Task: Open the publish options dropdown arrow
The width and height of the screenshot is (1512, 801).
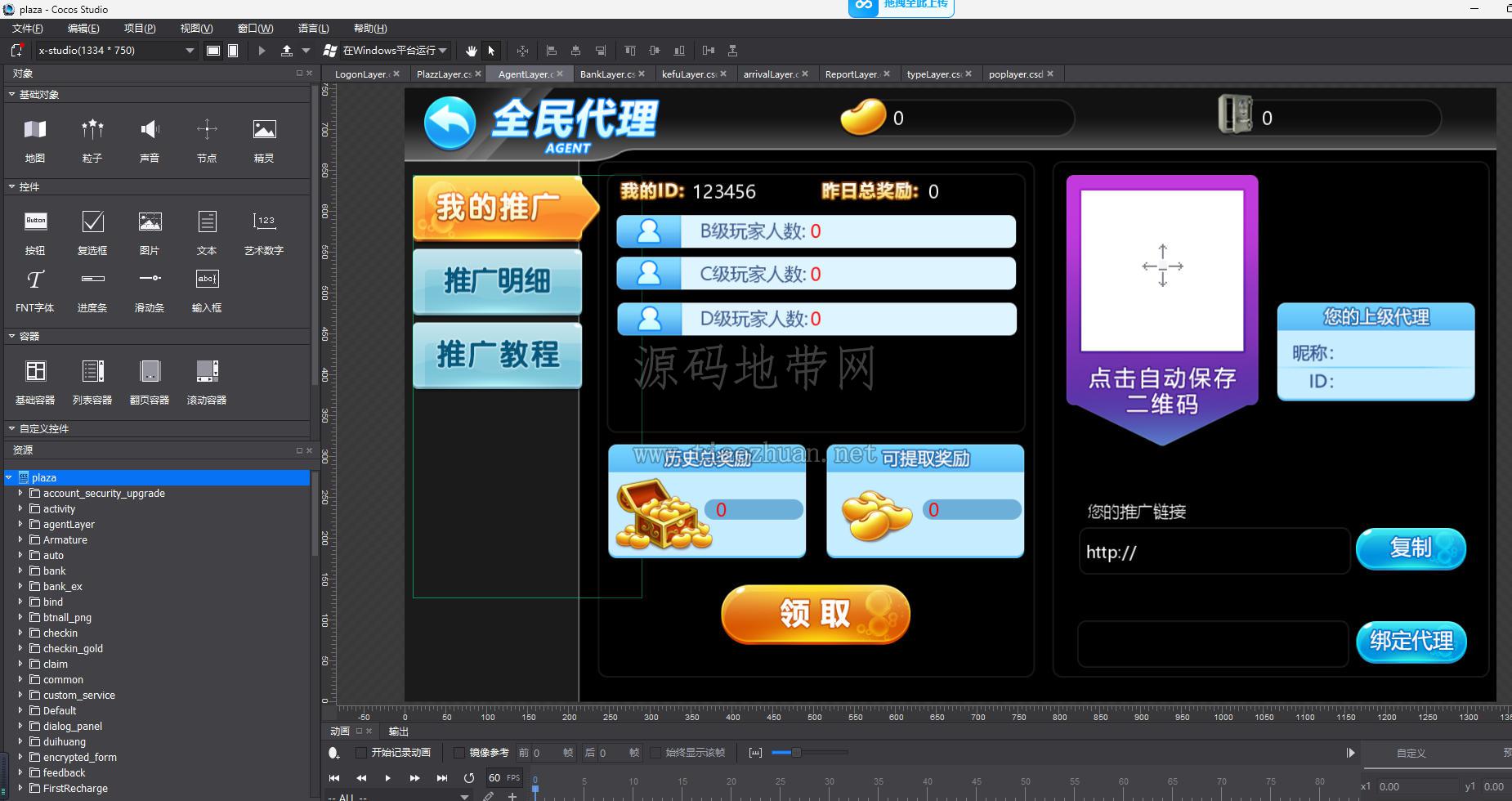Action: coord(306,51)
